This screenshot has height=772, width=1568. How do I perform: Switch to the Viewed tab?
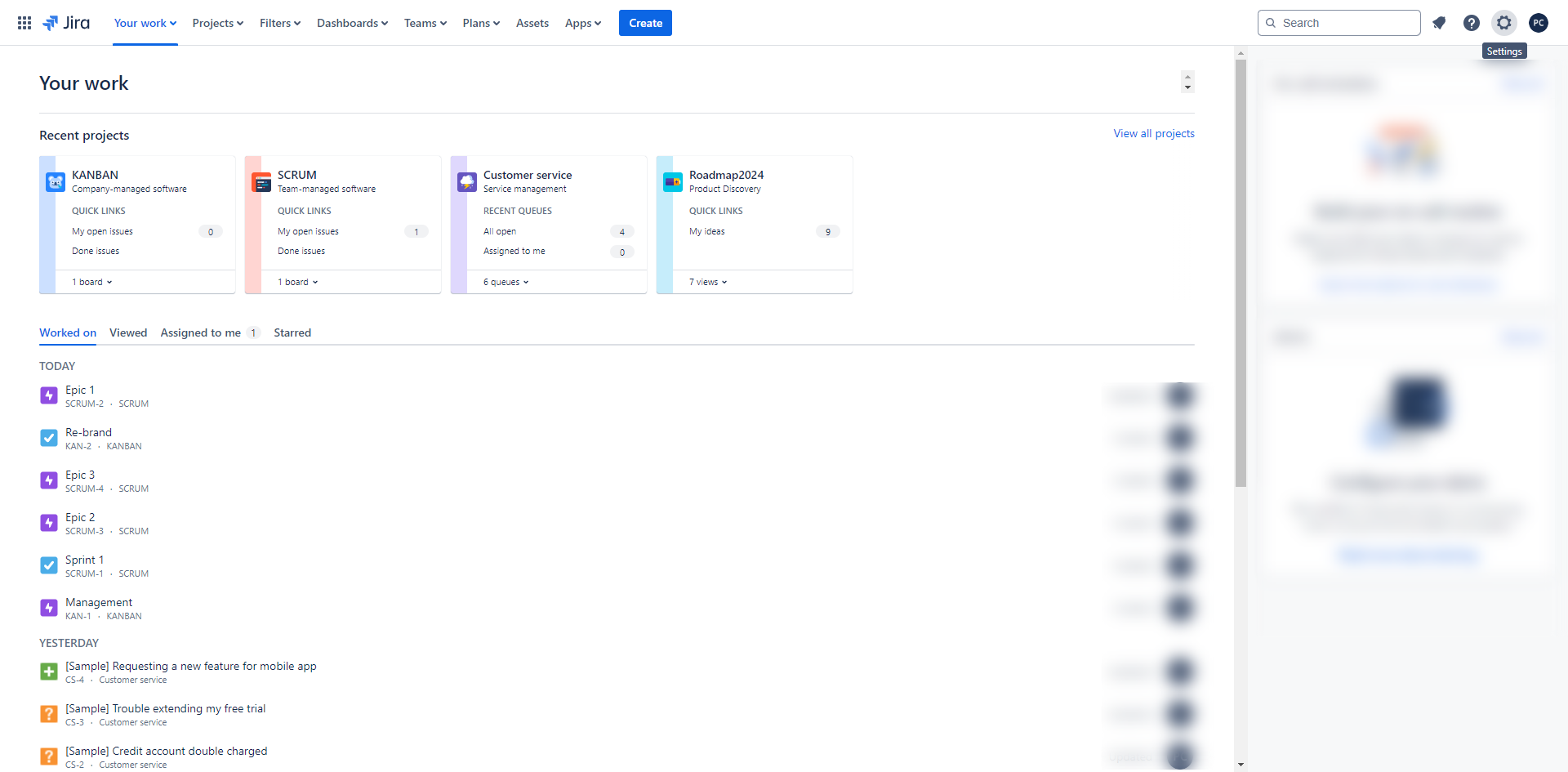[128, 332]
